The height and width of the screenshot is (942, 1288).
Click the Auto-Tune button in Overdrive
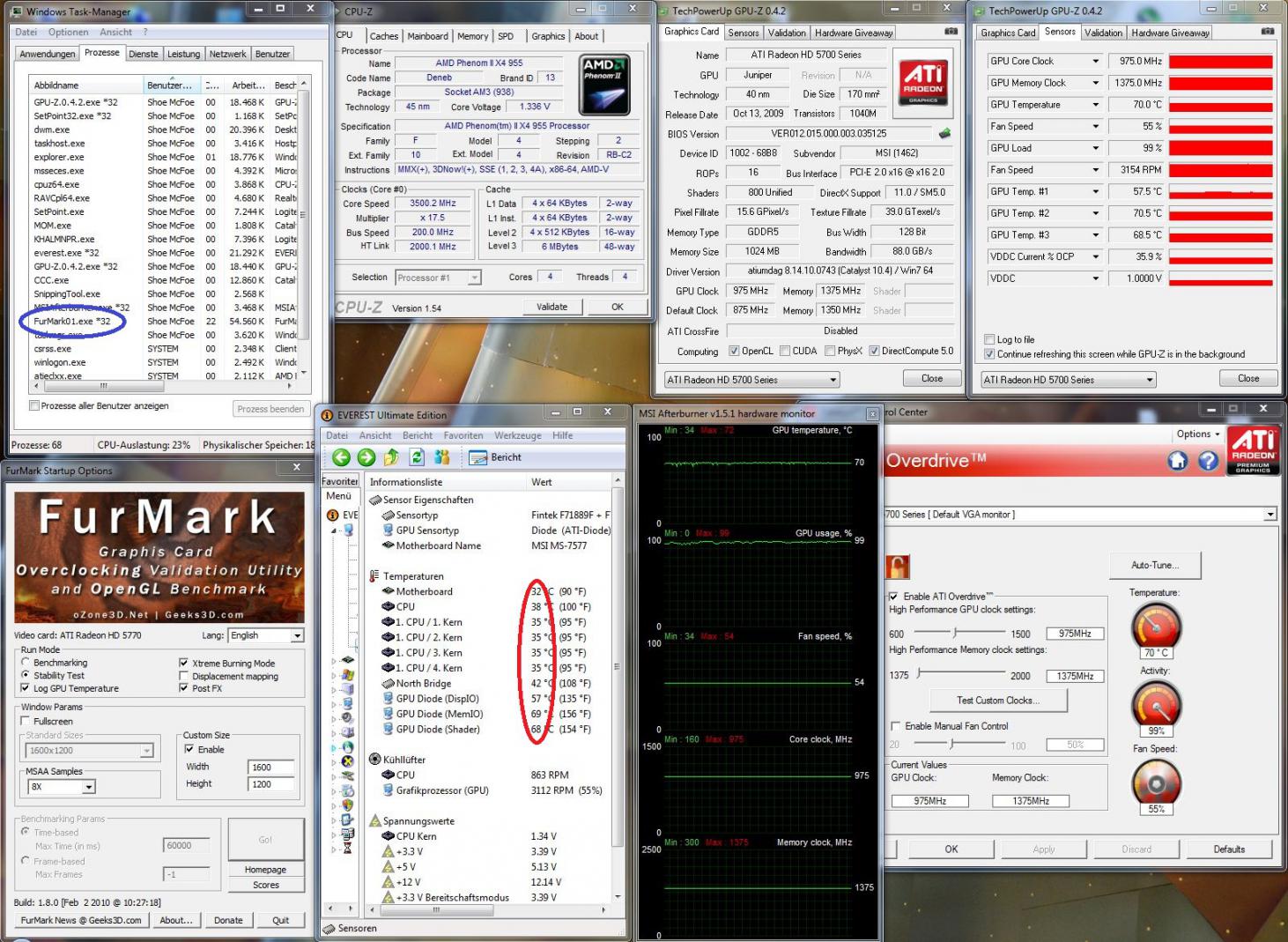click(1155, 565)
